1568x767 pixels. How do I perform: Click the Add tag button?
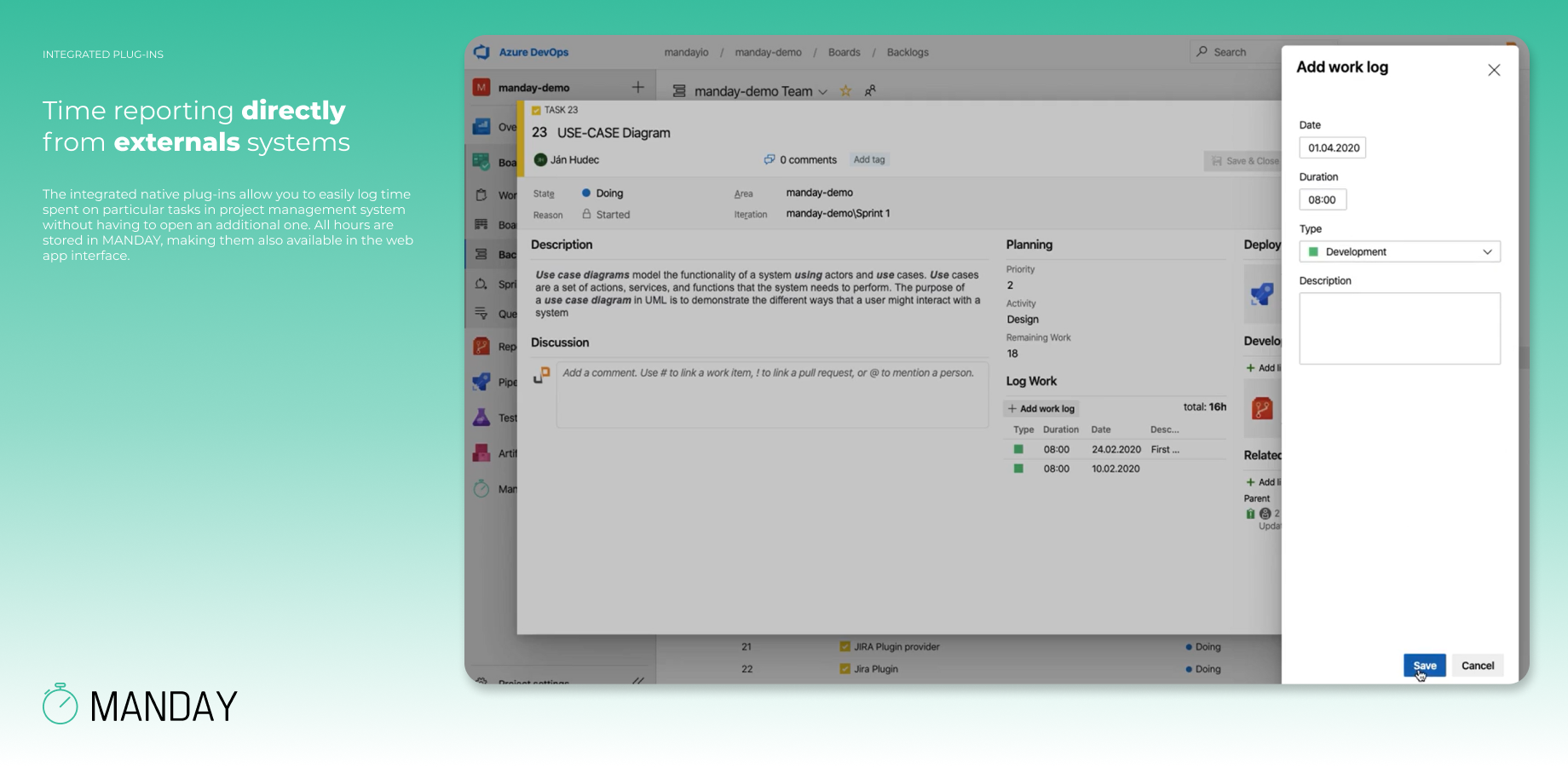pos(869,159)
